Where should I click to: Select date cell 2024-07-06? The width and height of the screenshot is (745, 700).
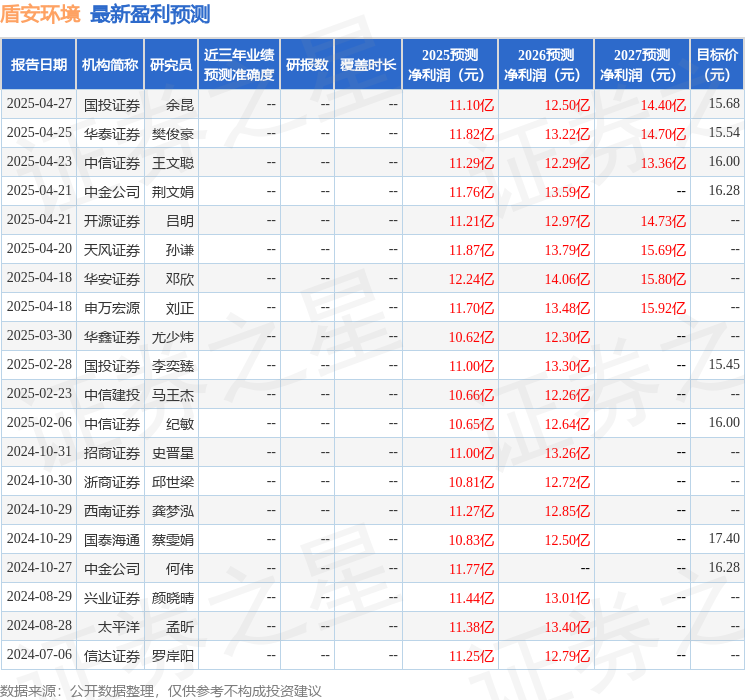click(x=39, y=654)
